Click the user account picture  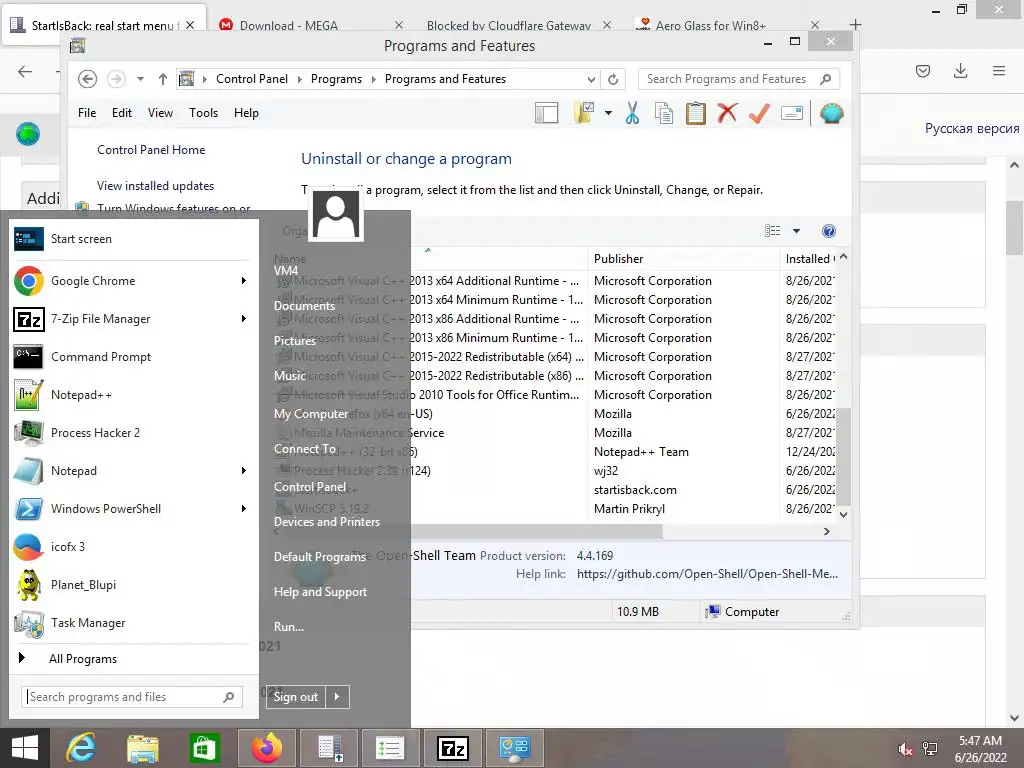(336, 214)
